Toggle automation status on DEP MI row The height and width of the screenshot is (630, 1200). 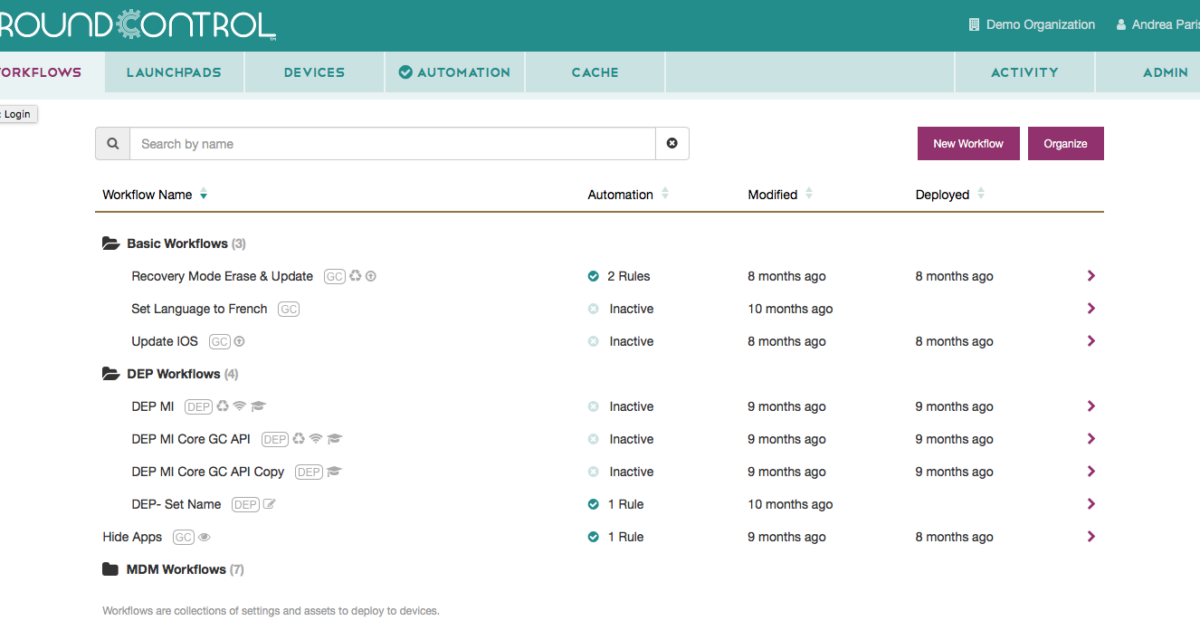593,406
